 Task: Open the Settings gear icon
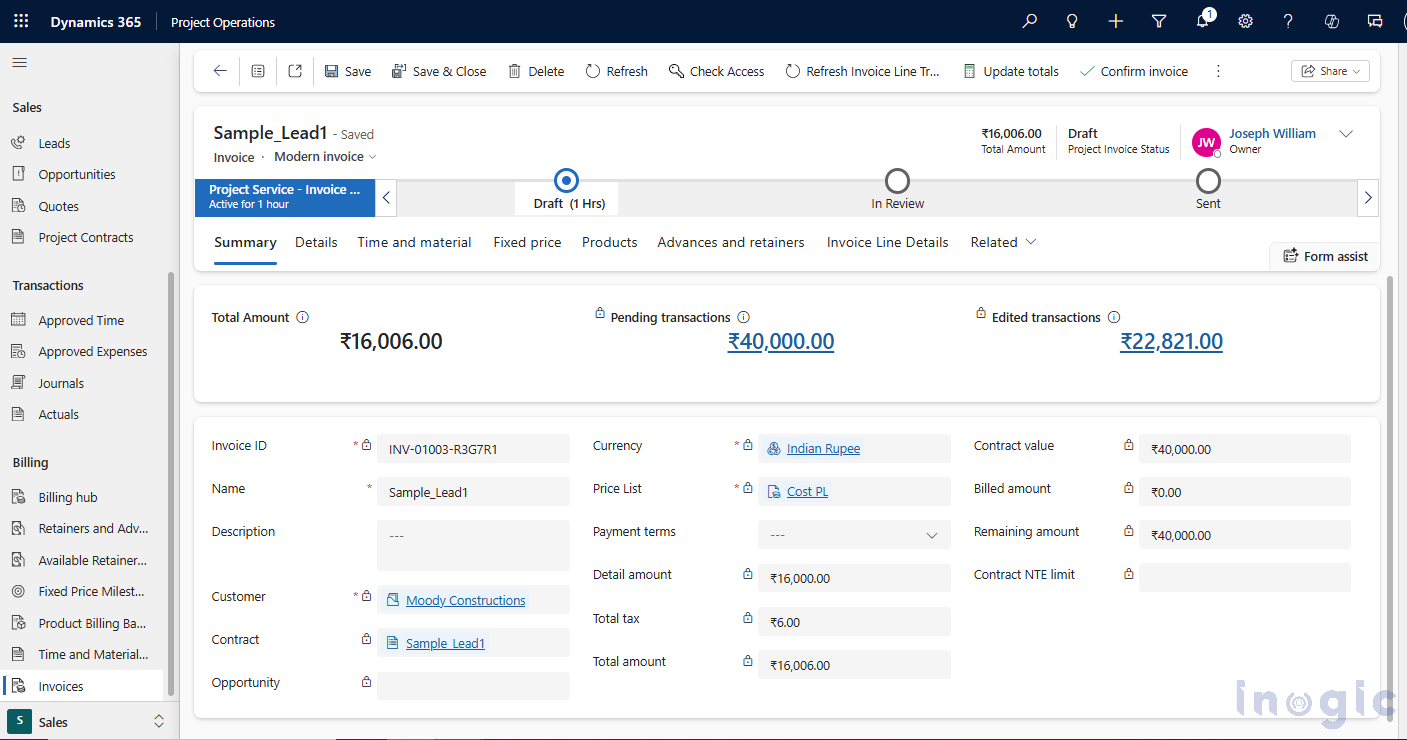(x=1245, y=21)
